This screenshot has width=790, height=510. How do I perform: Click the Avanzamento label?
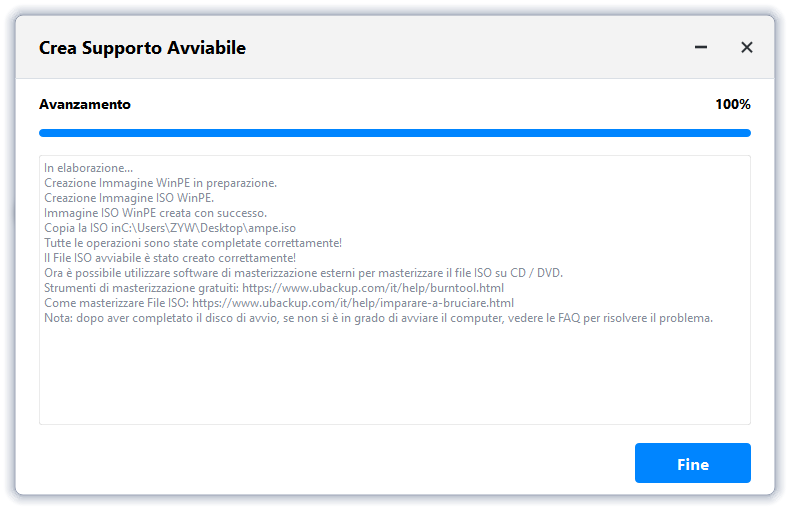tap(84, 104)
